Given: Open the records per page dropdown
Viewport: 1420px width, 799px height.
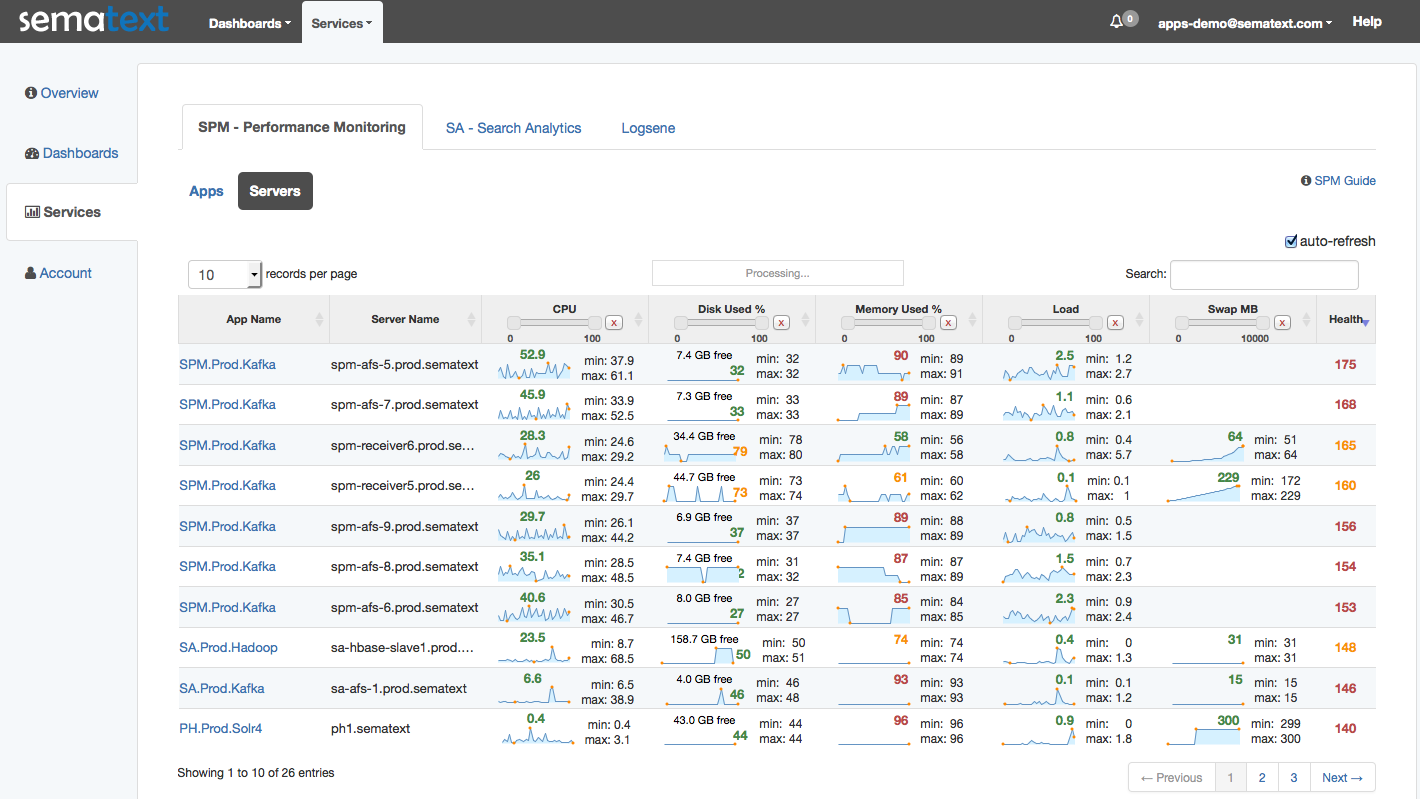Looking at the screenshot, I should [x=225, y=274].
